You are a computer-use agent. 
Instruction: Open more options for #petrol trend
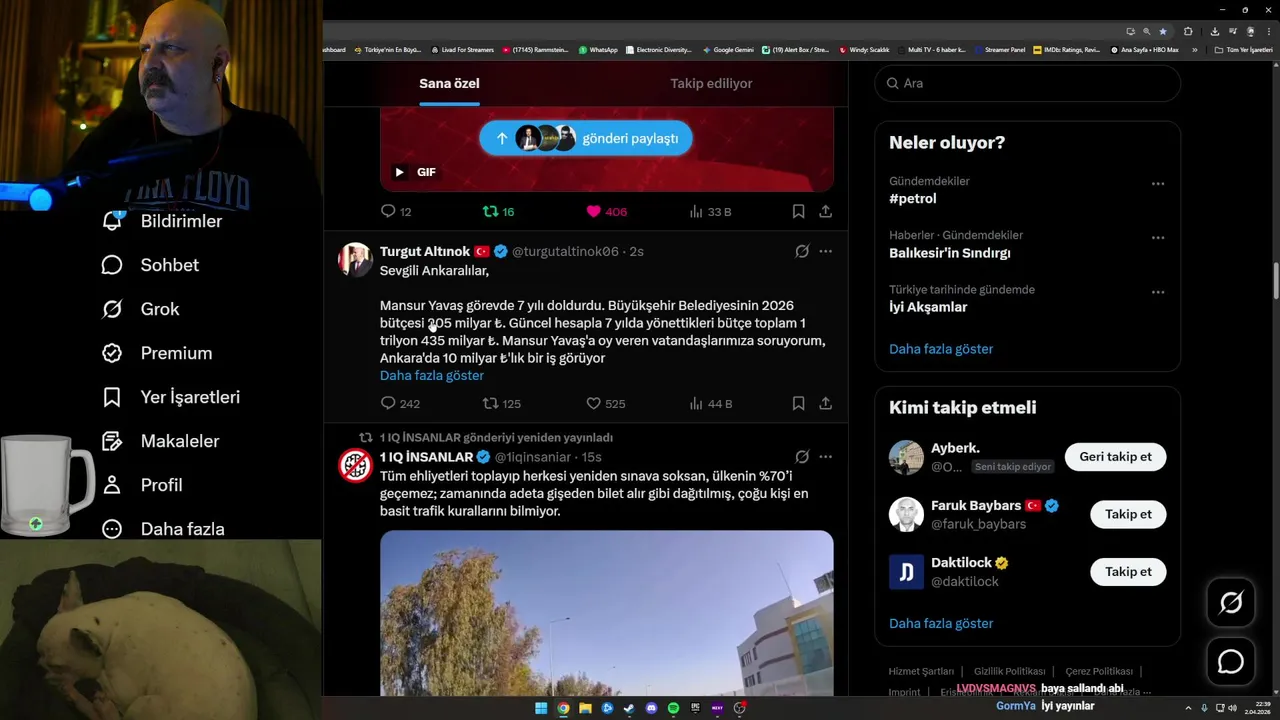coord(1157,184)
